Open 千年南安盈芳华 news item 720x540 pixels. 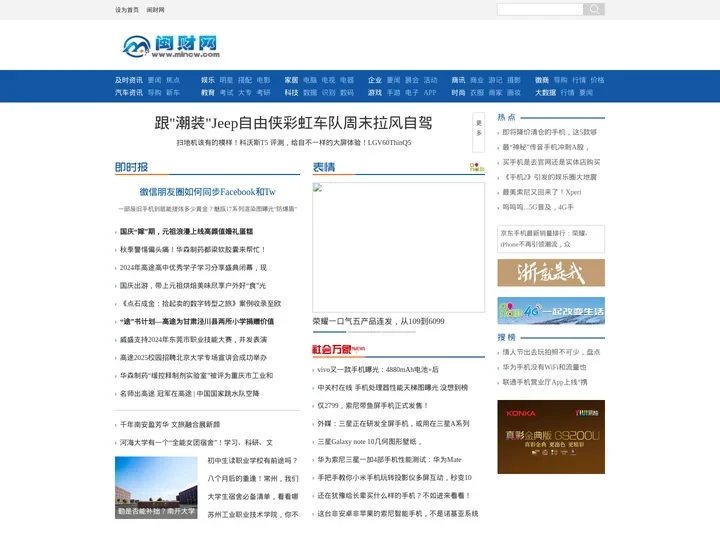pos(170,424)
